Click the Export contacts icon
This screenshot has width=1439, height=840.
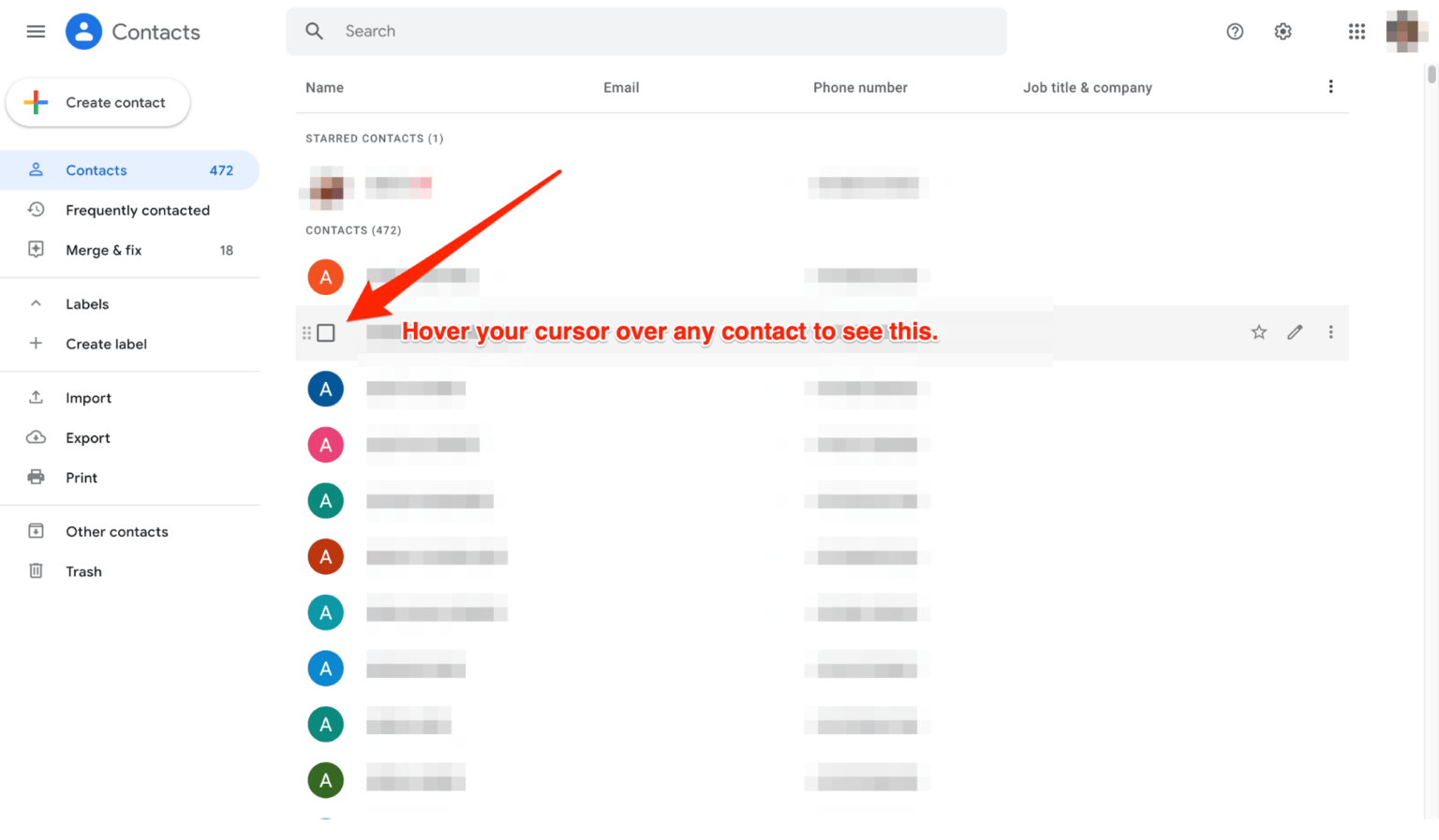click(x=36, y=437)
